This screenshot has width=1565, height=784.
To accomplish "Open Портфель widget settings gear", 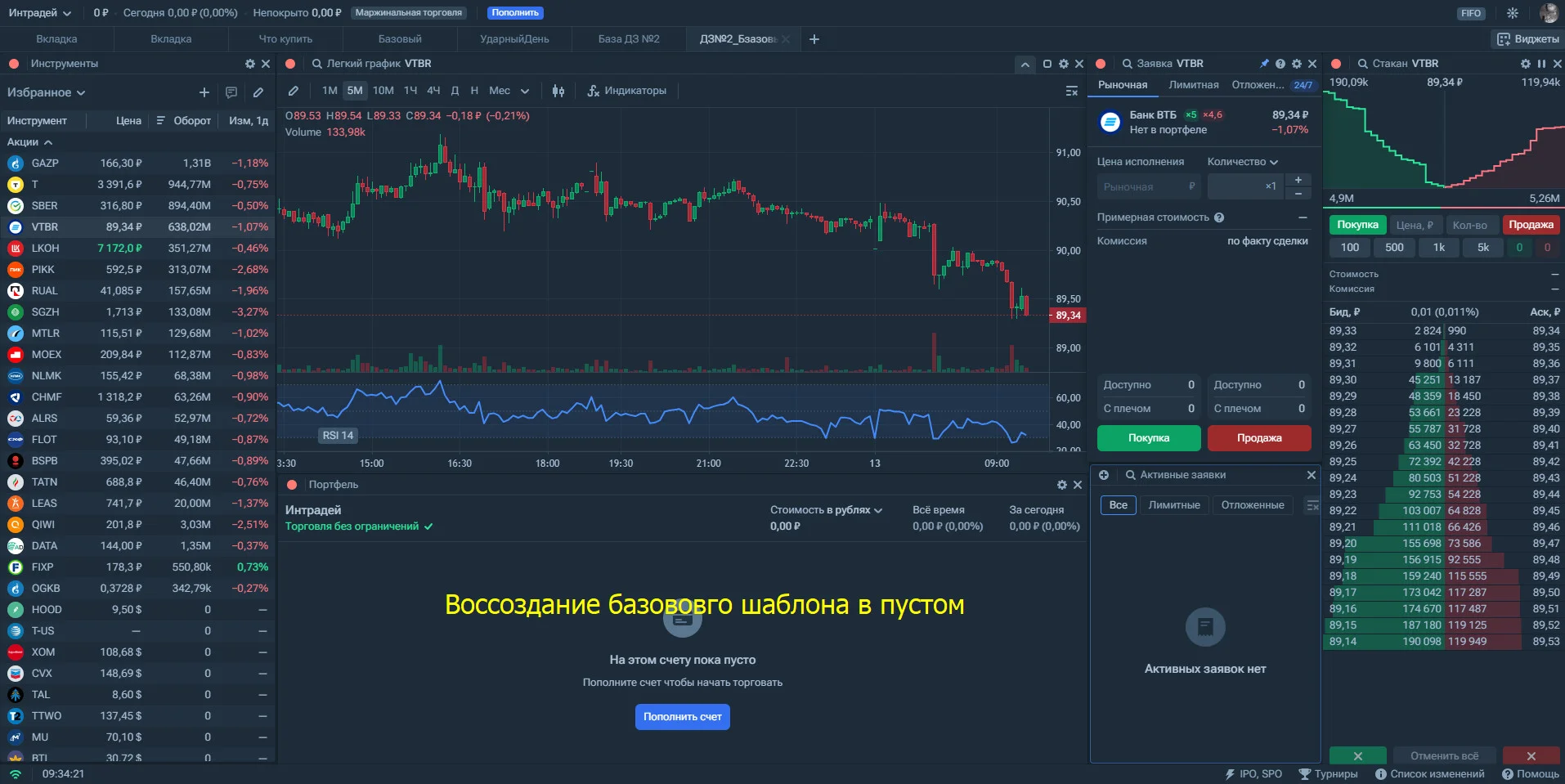I will click(1062, 485).
